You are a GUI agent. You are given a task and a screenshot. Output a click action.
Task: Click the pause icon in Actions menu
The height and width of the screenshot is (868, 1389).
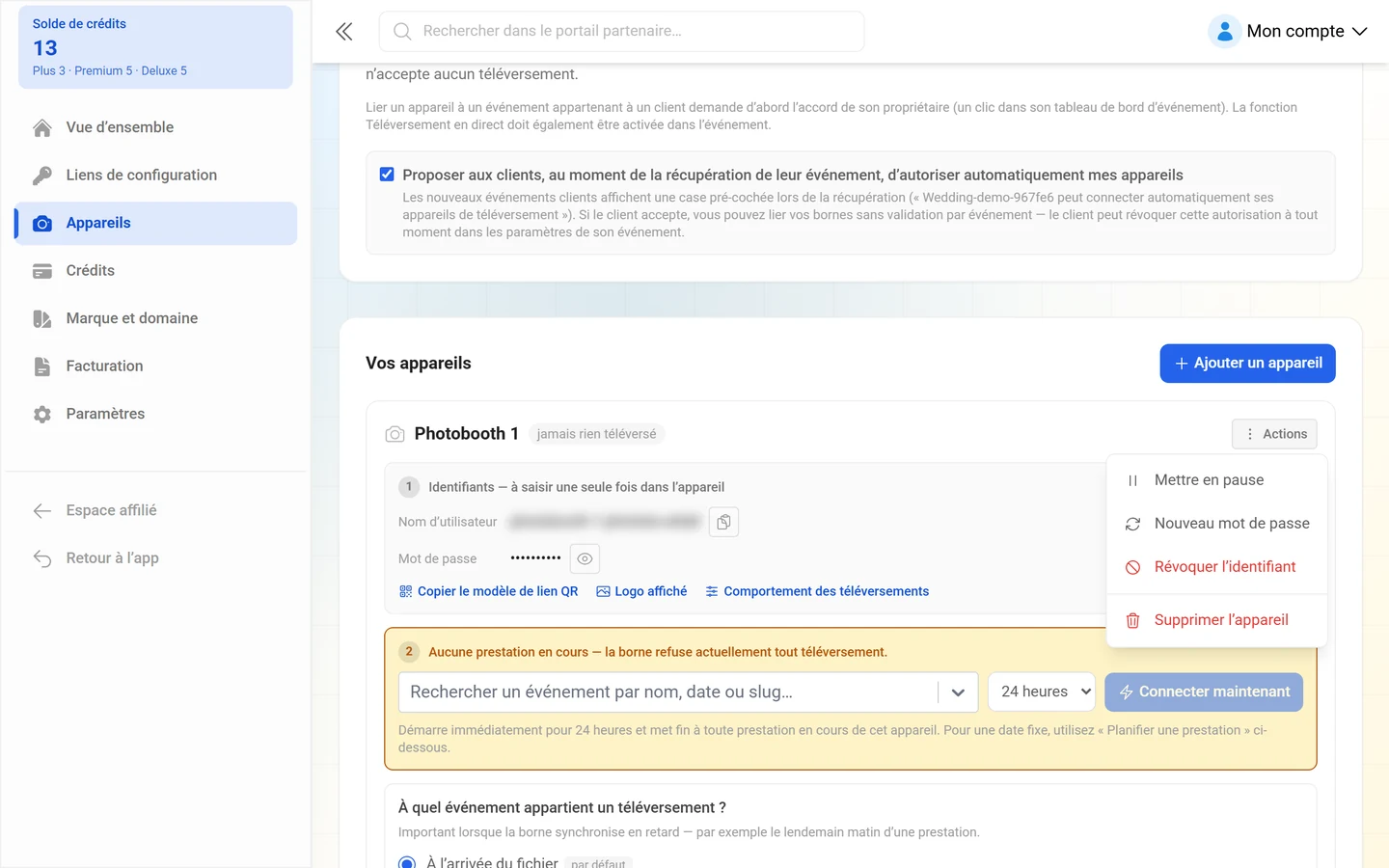pos(1132,480)
